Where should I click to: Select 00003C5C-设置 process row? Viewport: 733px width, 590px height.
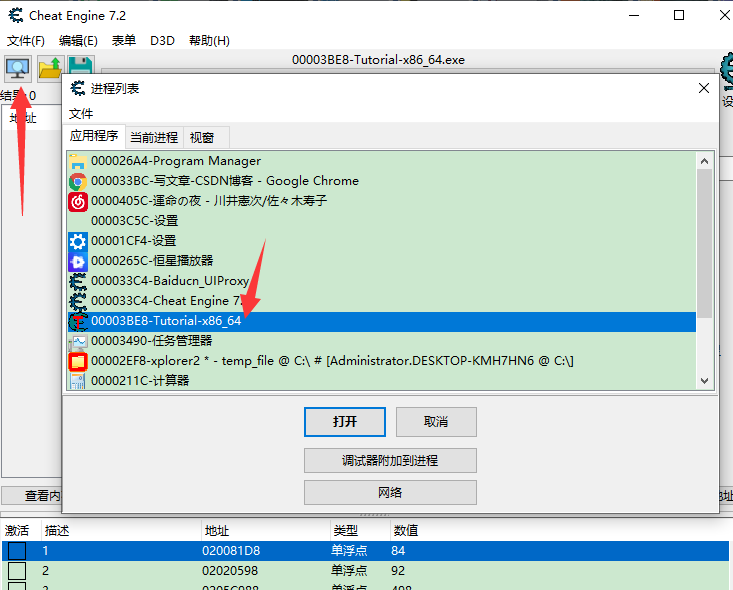pos(381,221)
